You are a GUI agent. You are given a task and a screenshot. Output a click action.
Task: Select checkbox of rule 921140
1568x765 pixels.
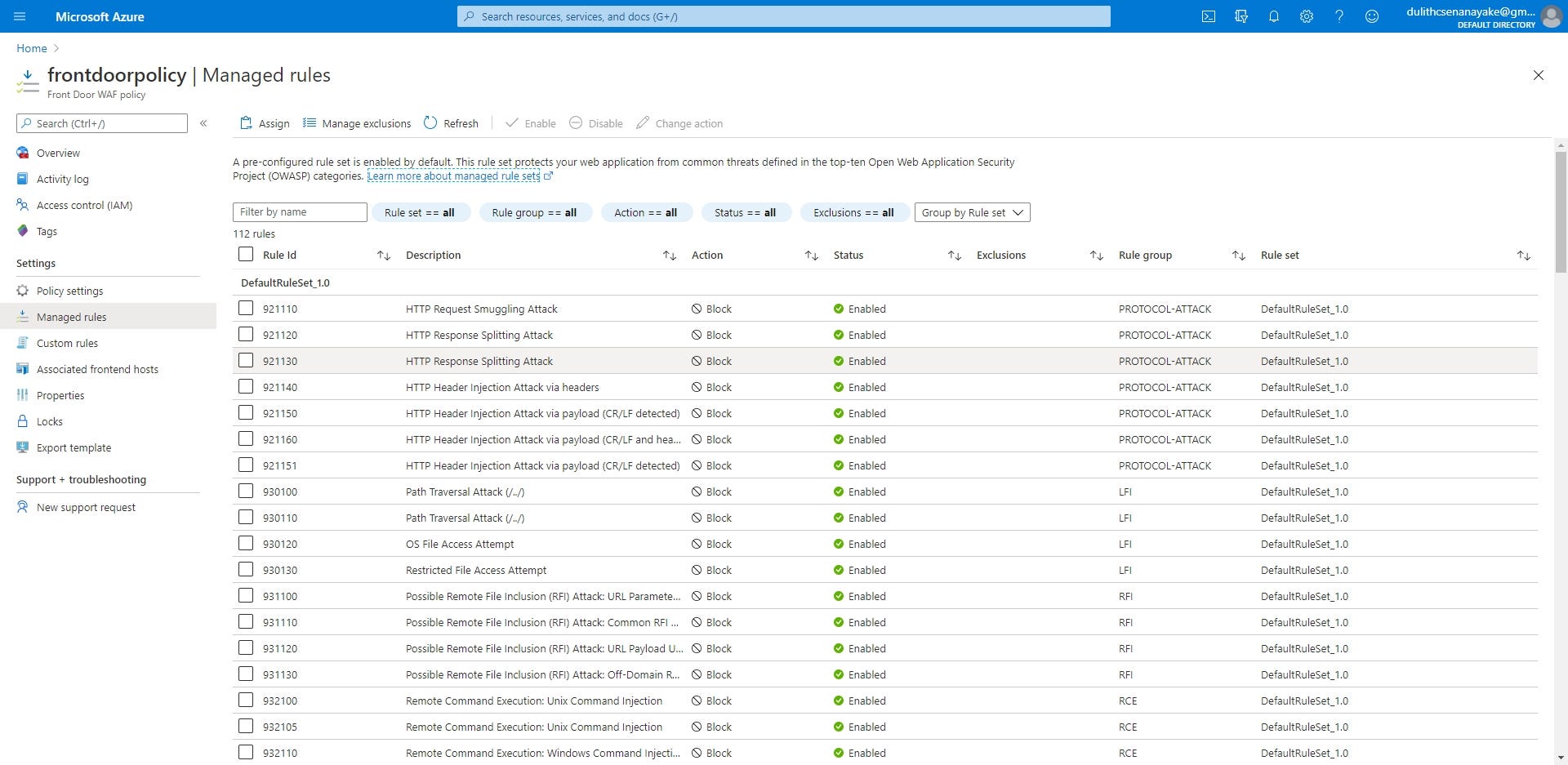point(246,386)
